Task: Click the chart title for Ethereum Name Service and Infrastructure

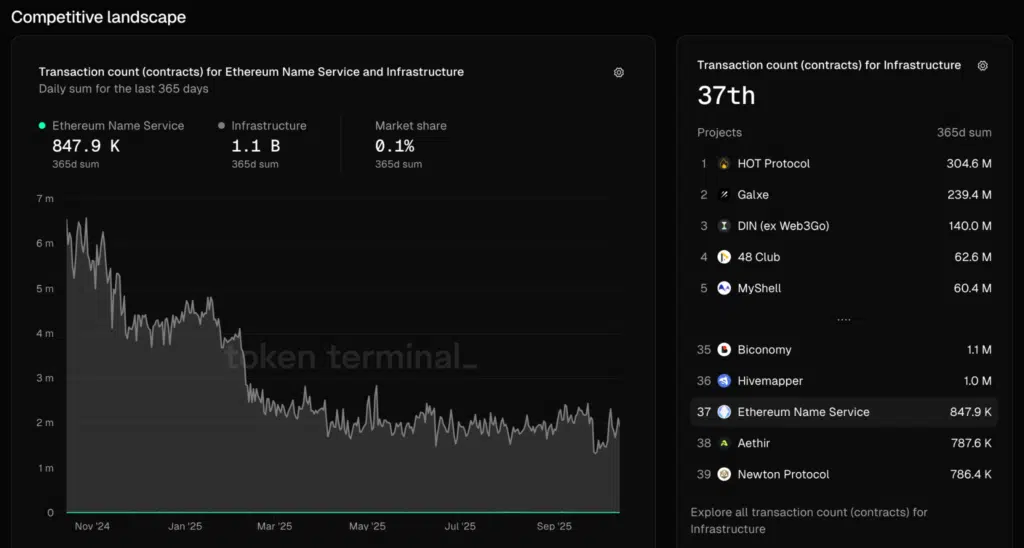Action: (x=251, y=72)
